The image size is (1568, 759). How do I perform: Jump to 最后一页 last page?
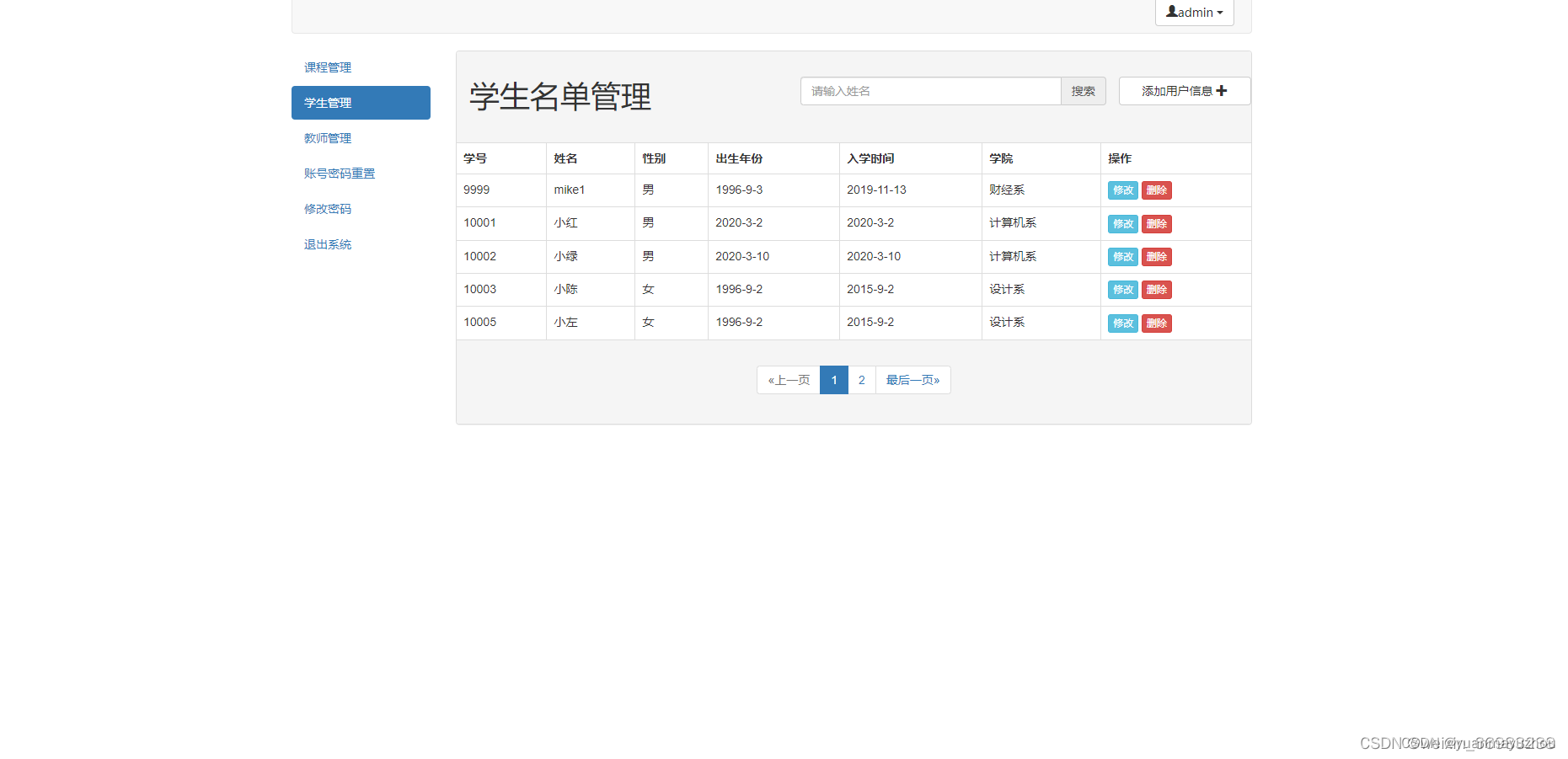pyautogui.click(x=913, y=380)
